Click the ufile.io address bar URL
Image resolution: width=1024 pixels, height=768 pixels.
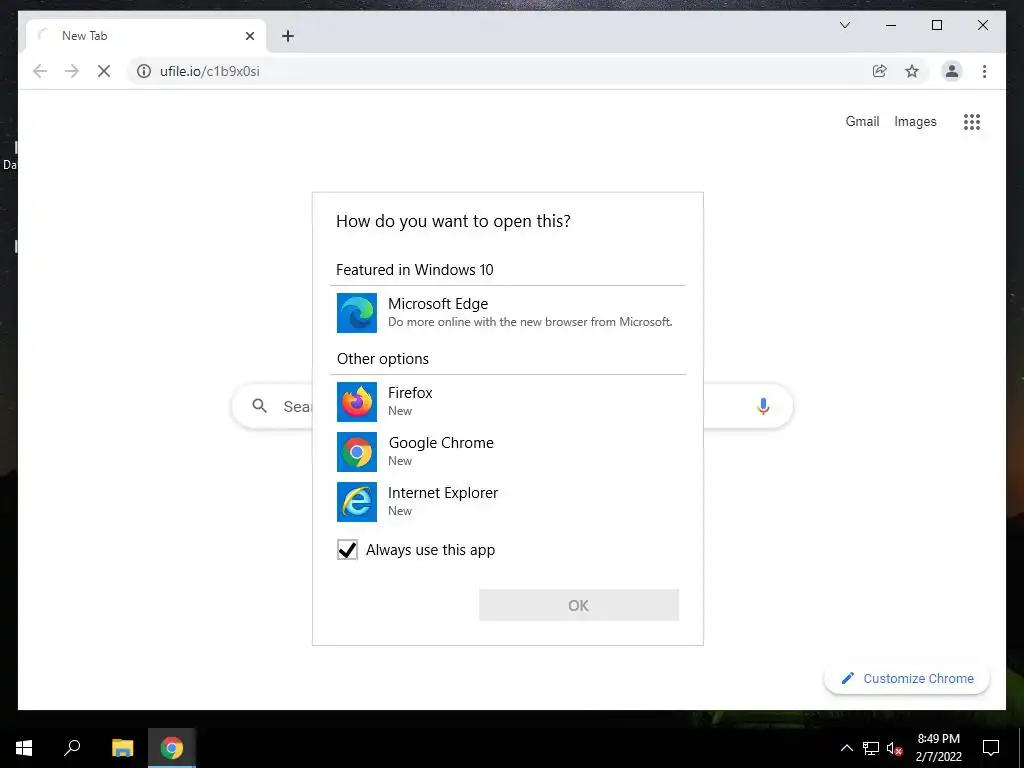tap(210, 71)
